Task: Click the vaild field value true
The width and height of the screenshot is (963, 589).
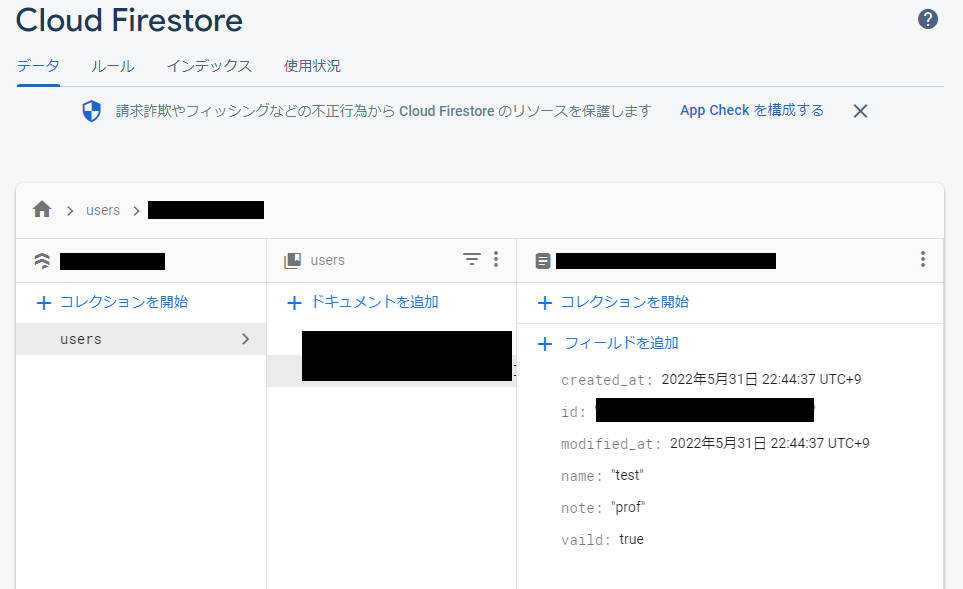Action: 631,539
